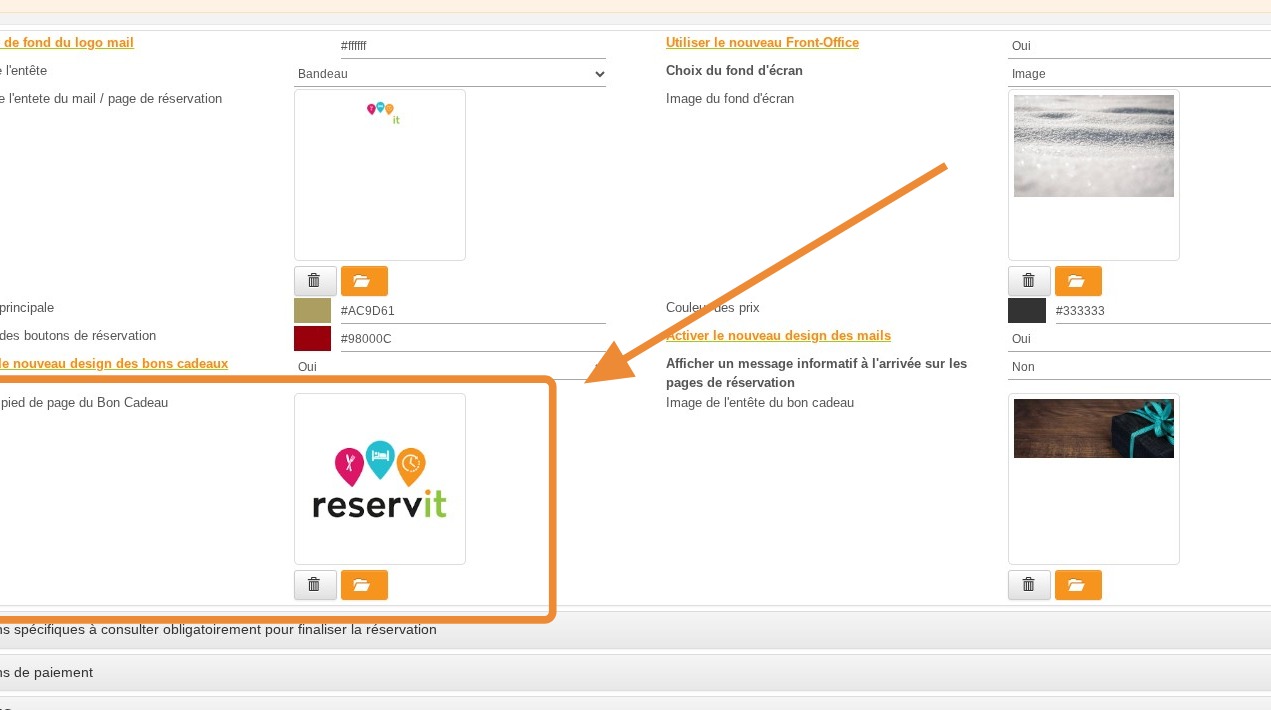1271x710 pixels.
Task: Browse files for background screen image
Action: (x=1078, y=281)
